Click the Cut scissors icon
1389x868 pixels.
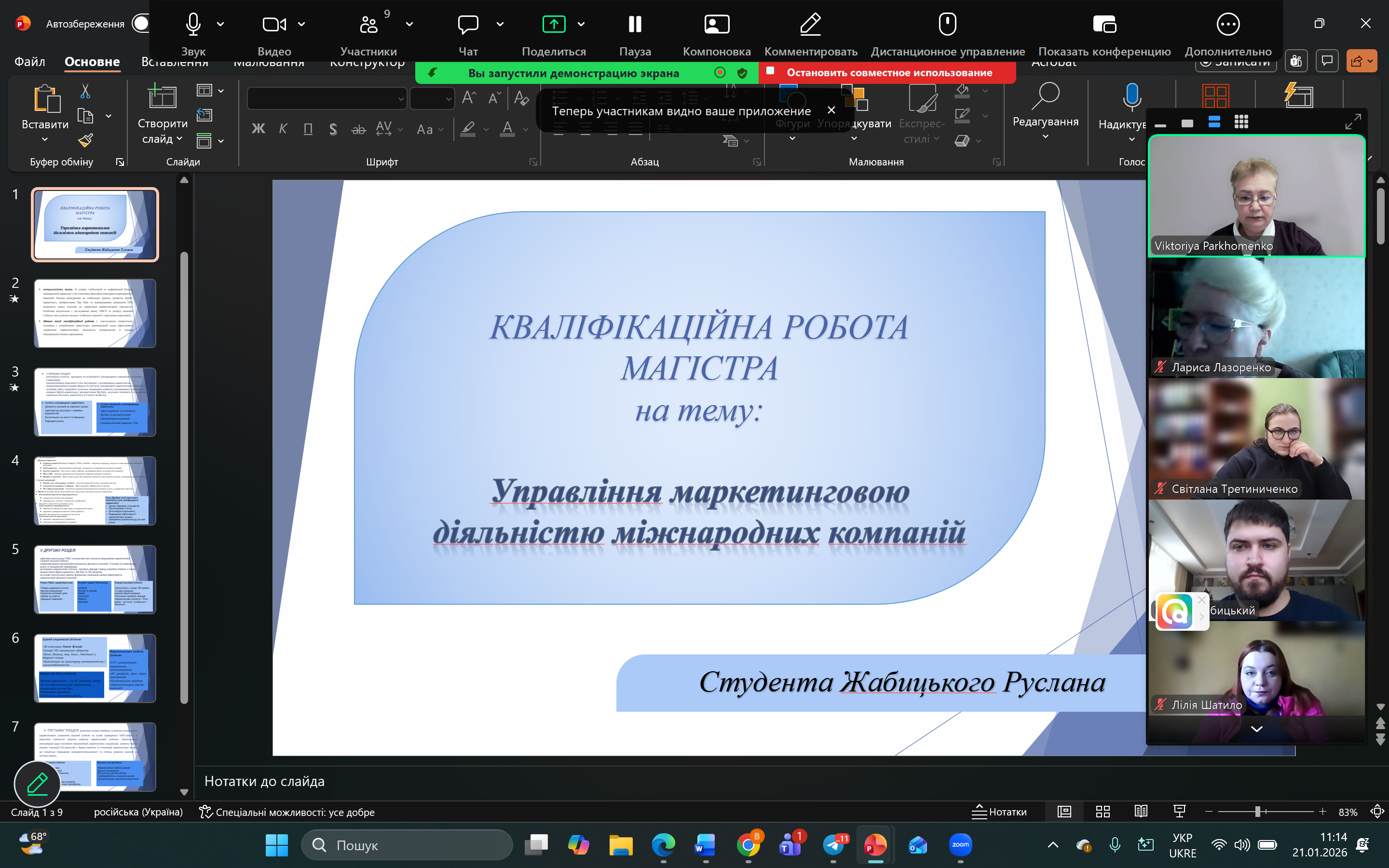(85, 91)
